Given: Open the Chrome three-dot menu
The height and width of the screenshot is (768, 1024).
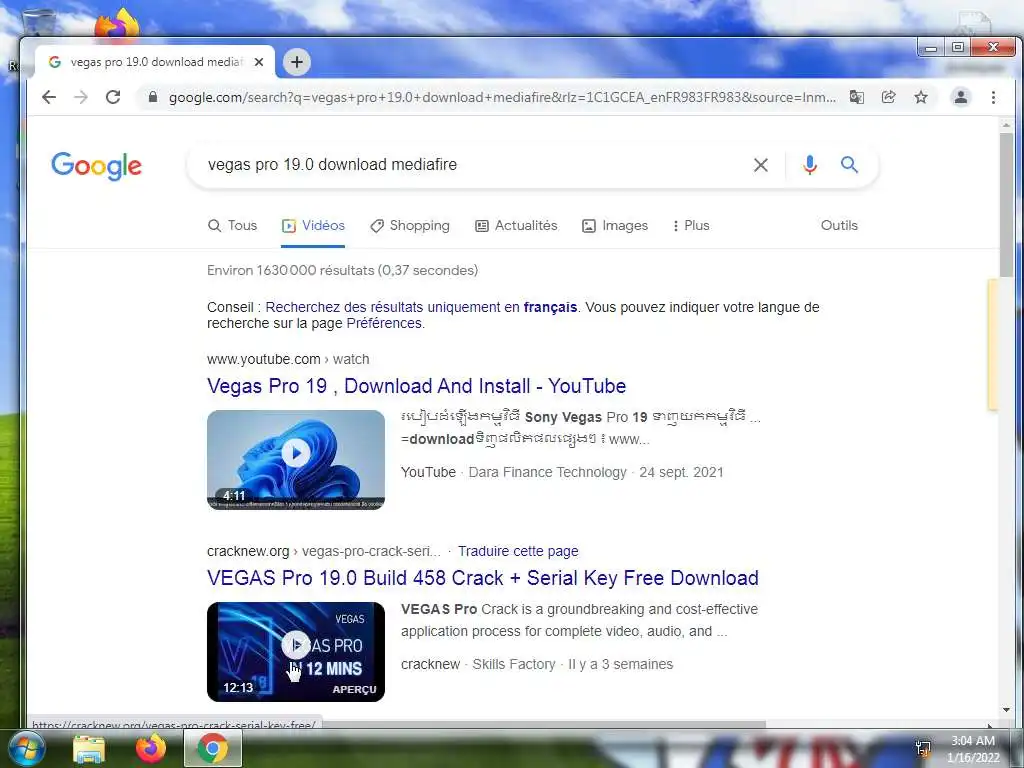Looking at the screenshot, I should pos(993,97).
